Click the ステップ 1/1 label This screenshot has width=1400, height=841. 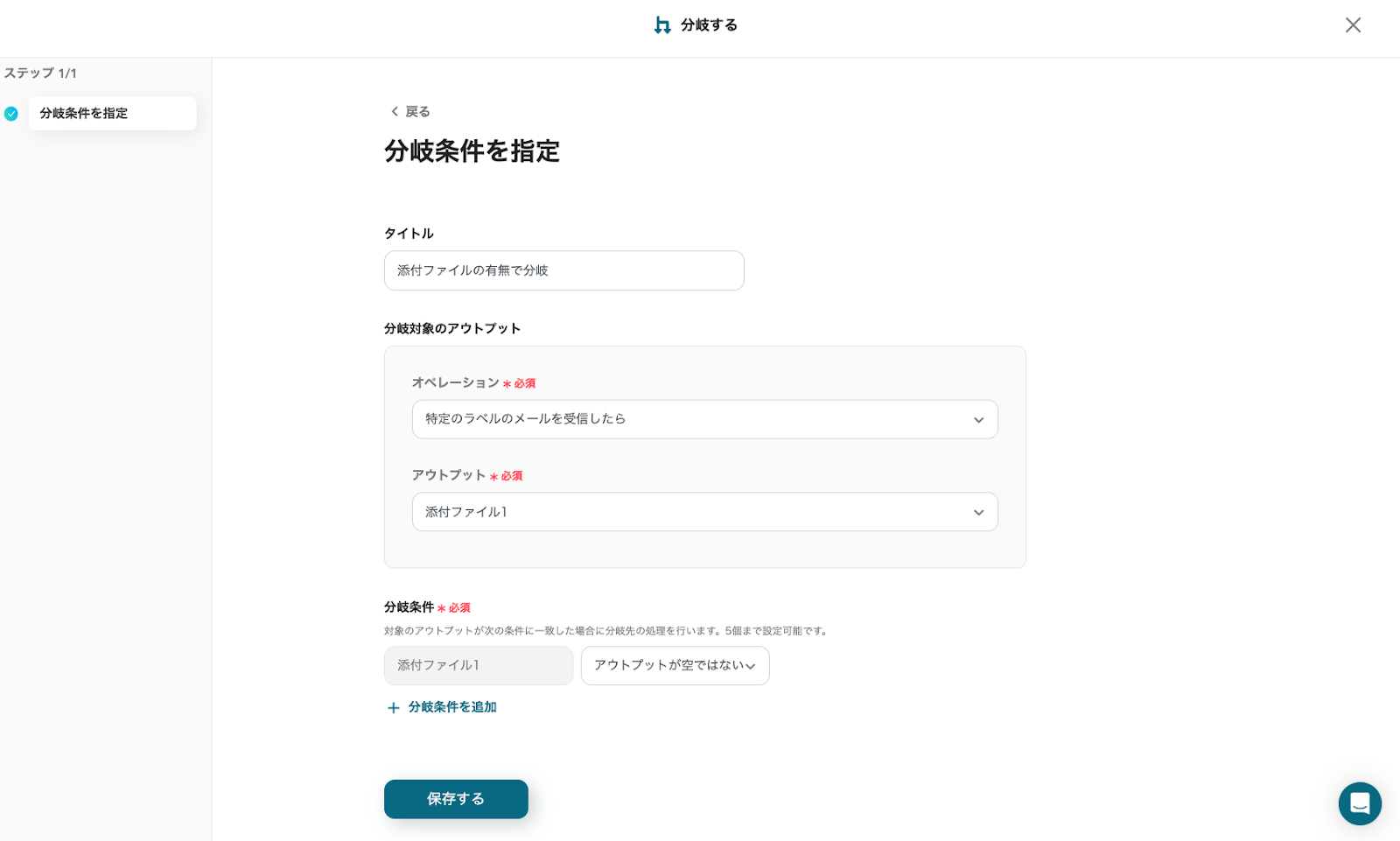pos(40,74)
